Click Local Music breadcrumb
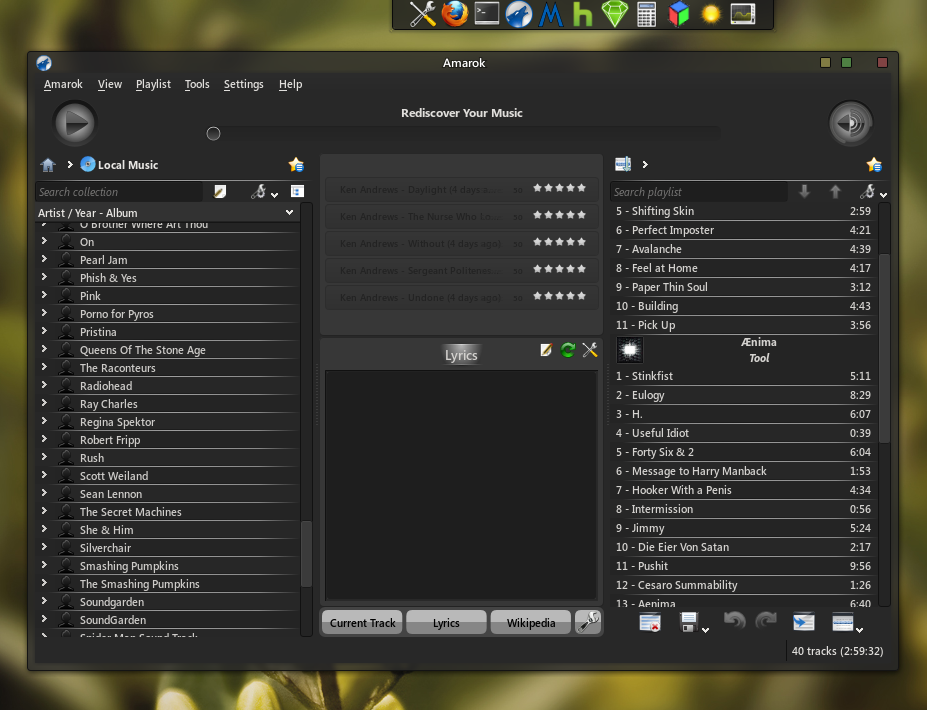 coord(119,165)
